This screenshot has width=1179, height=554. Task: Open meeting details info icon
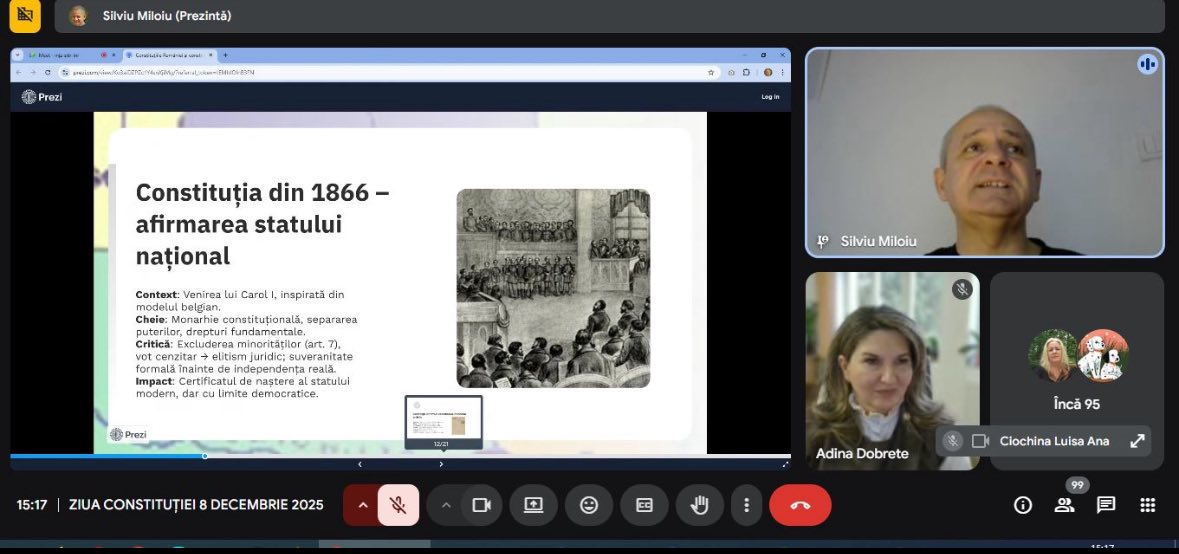click(x=1022, y=505)
